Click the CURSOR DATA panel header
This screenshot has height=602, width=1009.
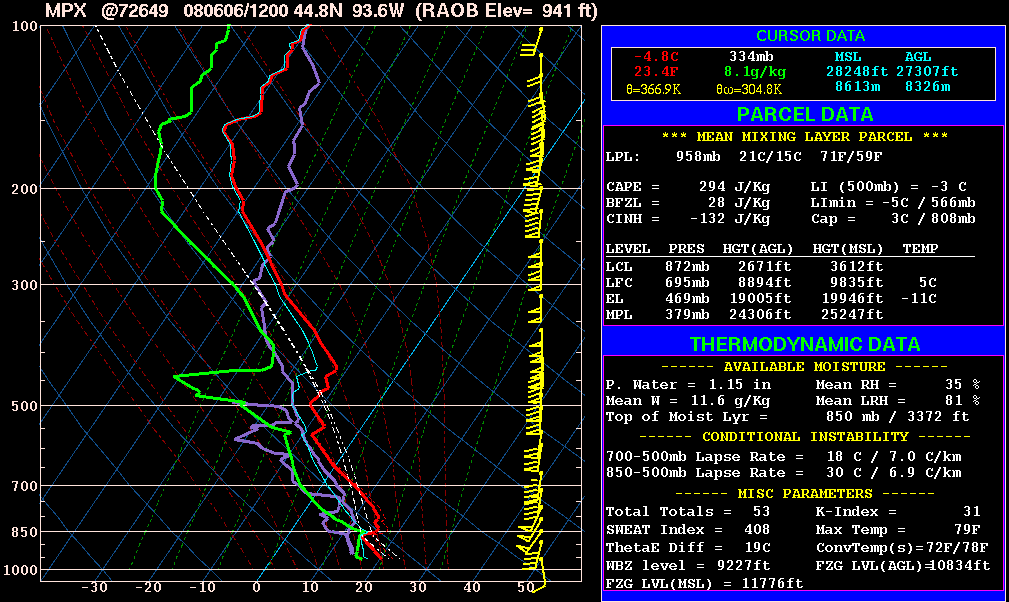[x=802, y=36]
